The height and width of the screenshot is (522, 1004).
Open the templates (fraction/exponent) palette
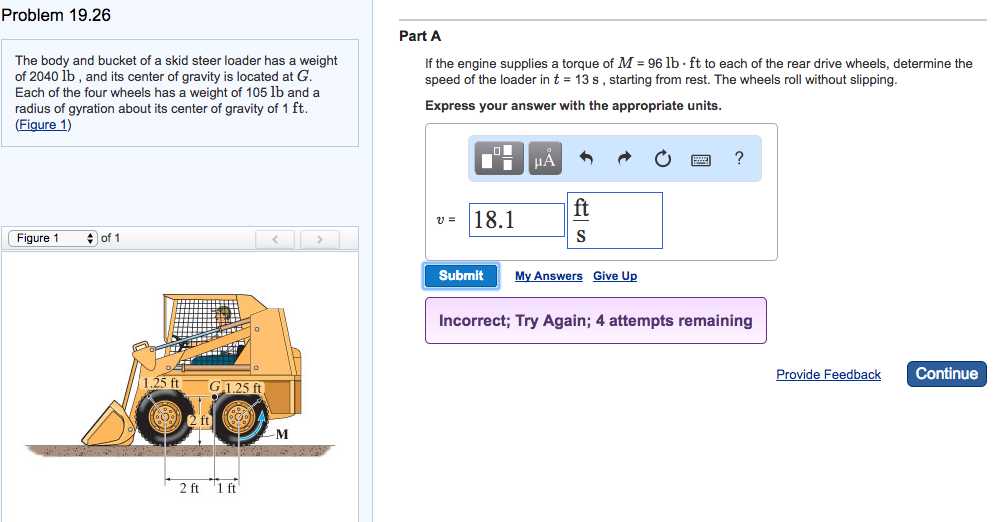point(502,158)
